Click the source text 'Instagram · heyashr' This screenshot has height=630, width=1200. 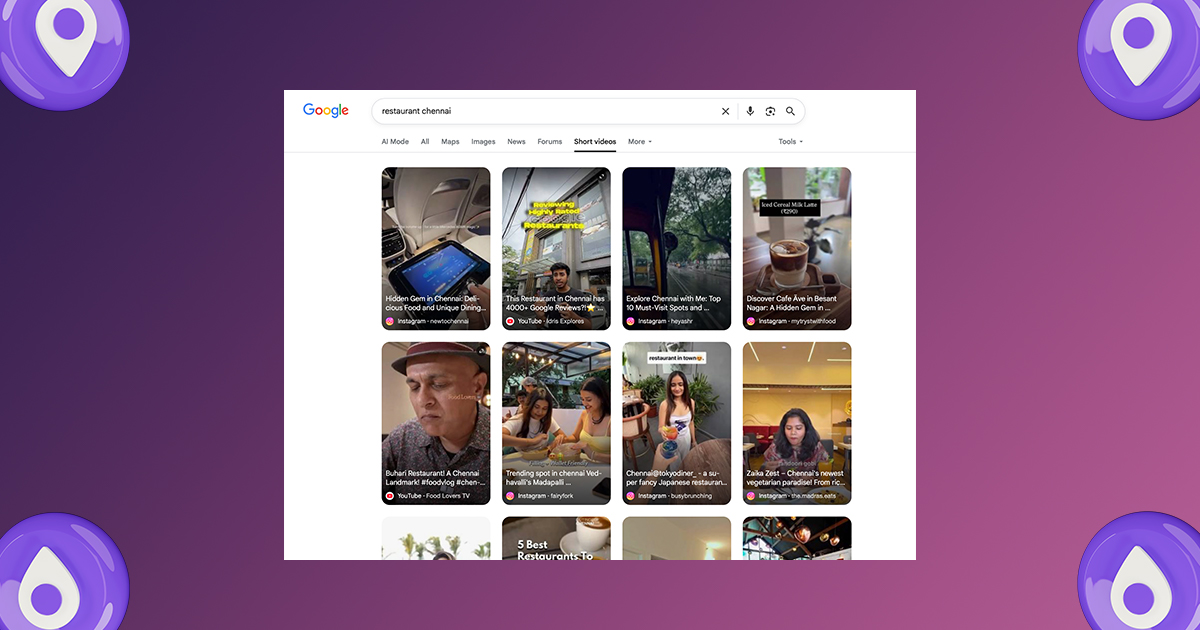(666, 322)
